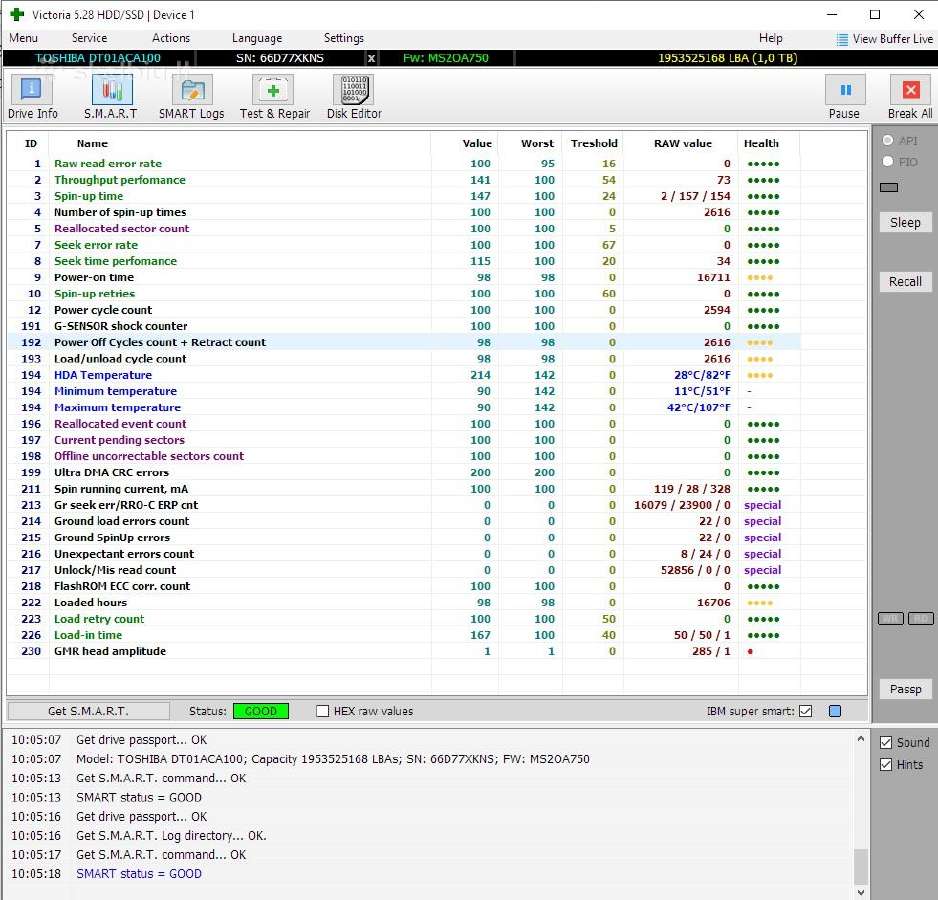Click the Sleep button

[905, 223]
